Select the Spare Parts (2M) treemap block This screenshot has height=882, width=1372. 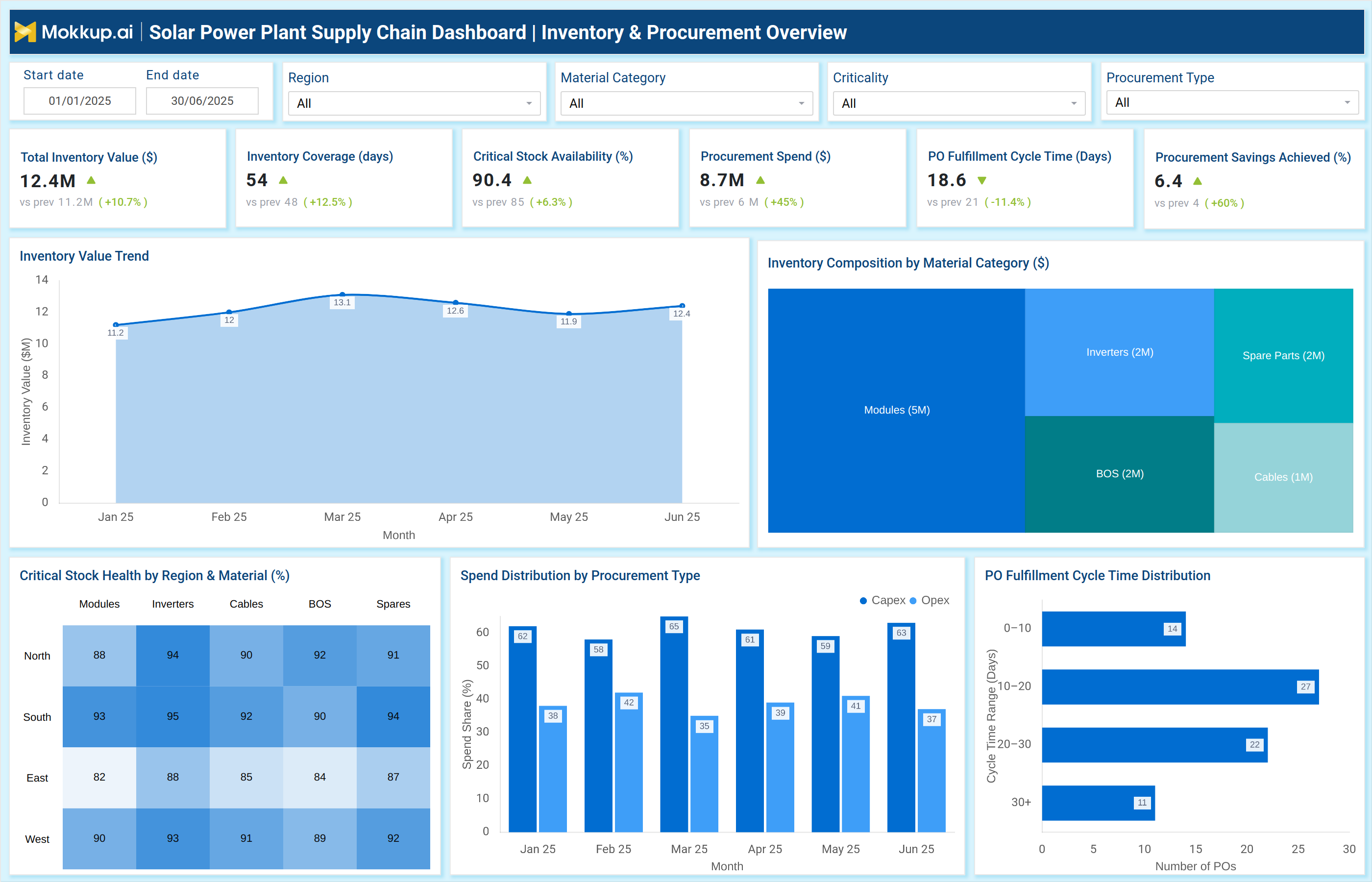pos(1283,356)
